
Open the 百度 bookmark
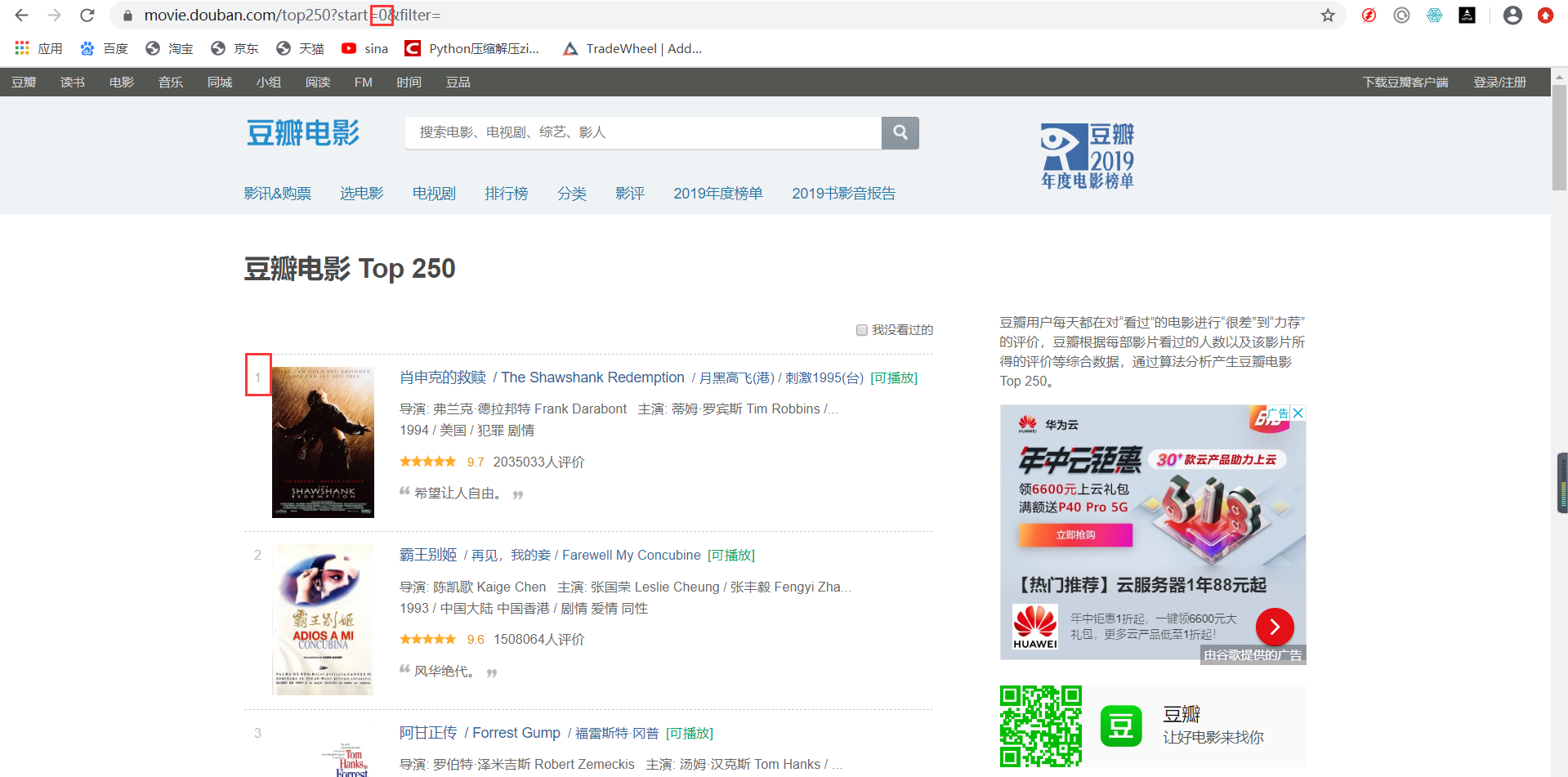tap(104, 48)
